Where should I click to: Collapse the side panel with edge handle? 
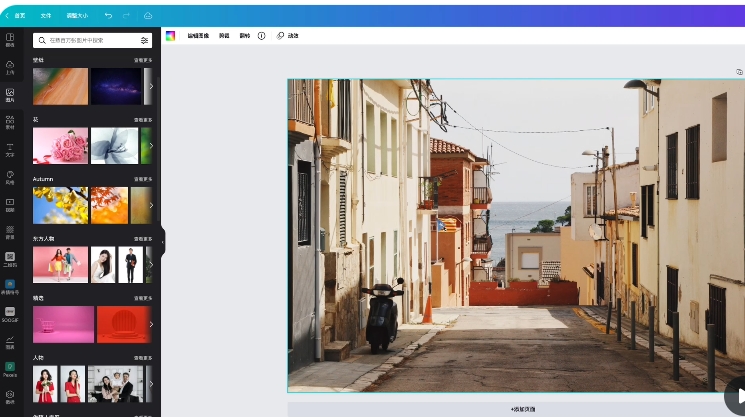162,242
